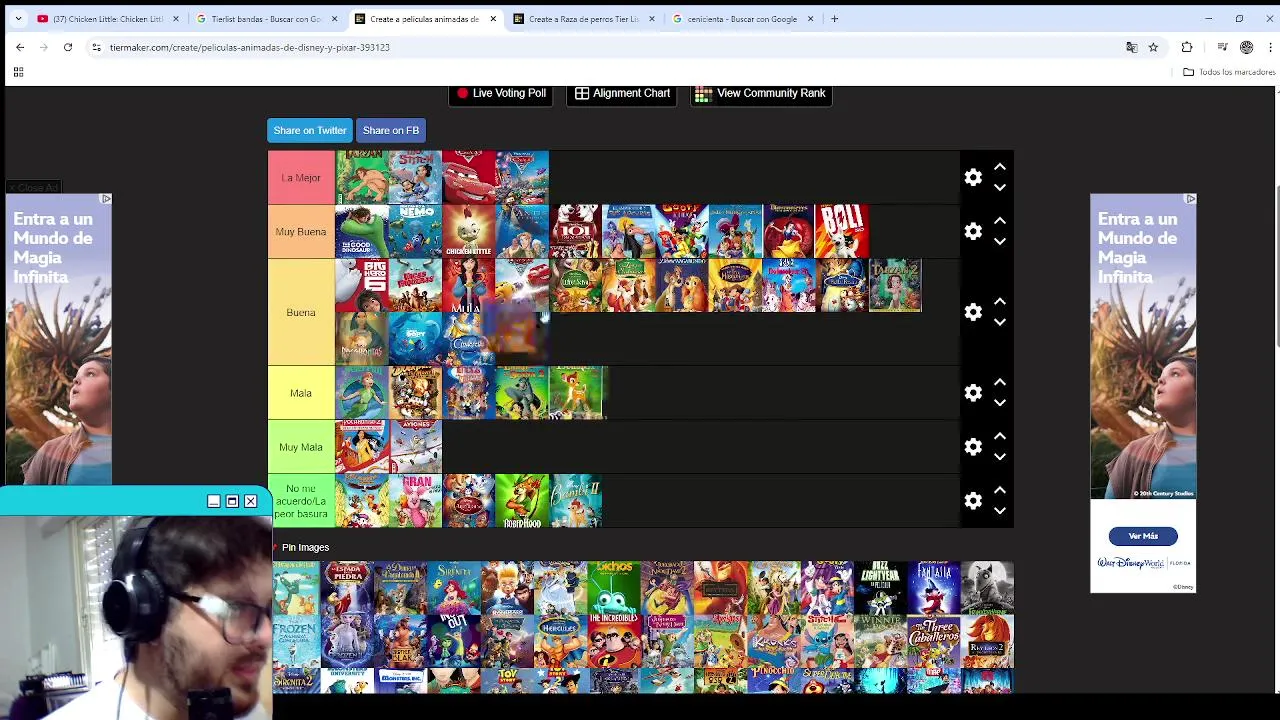Close the cenicienta search tab
The height and width of the screenshot is (720, 1280).
810,18
